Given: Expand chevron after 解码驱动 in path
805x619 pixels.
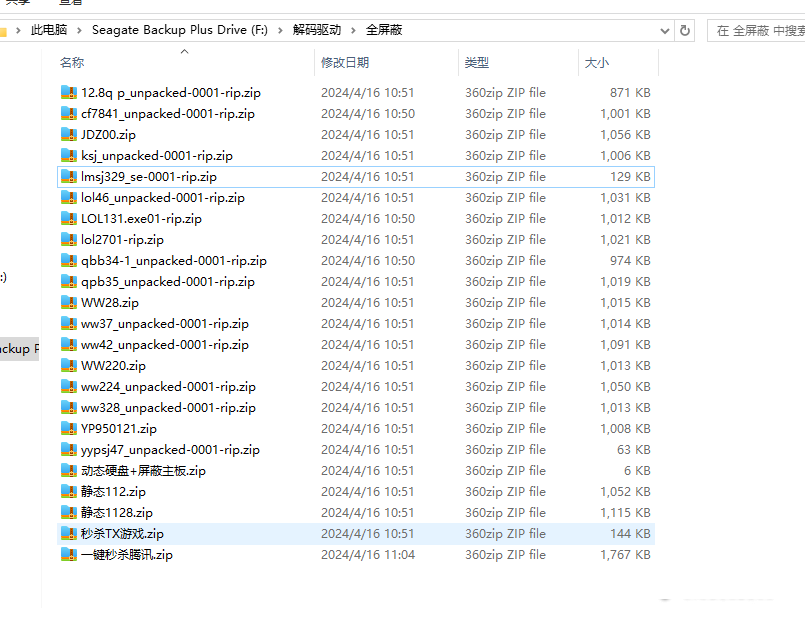Looking at the screenshot, I should click(x=353, y=30).
